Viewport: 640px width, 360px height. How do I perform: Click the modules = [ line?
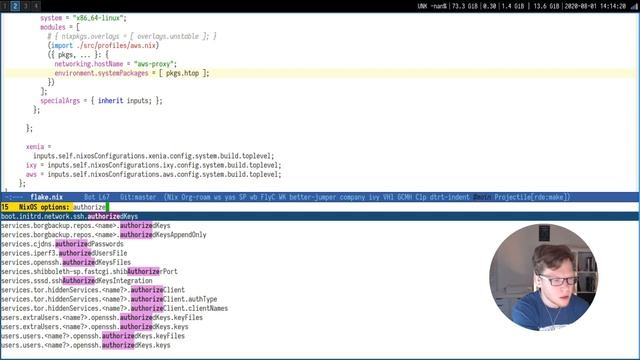click(60, 27)
